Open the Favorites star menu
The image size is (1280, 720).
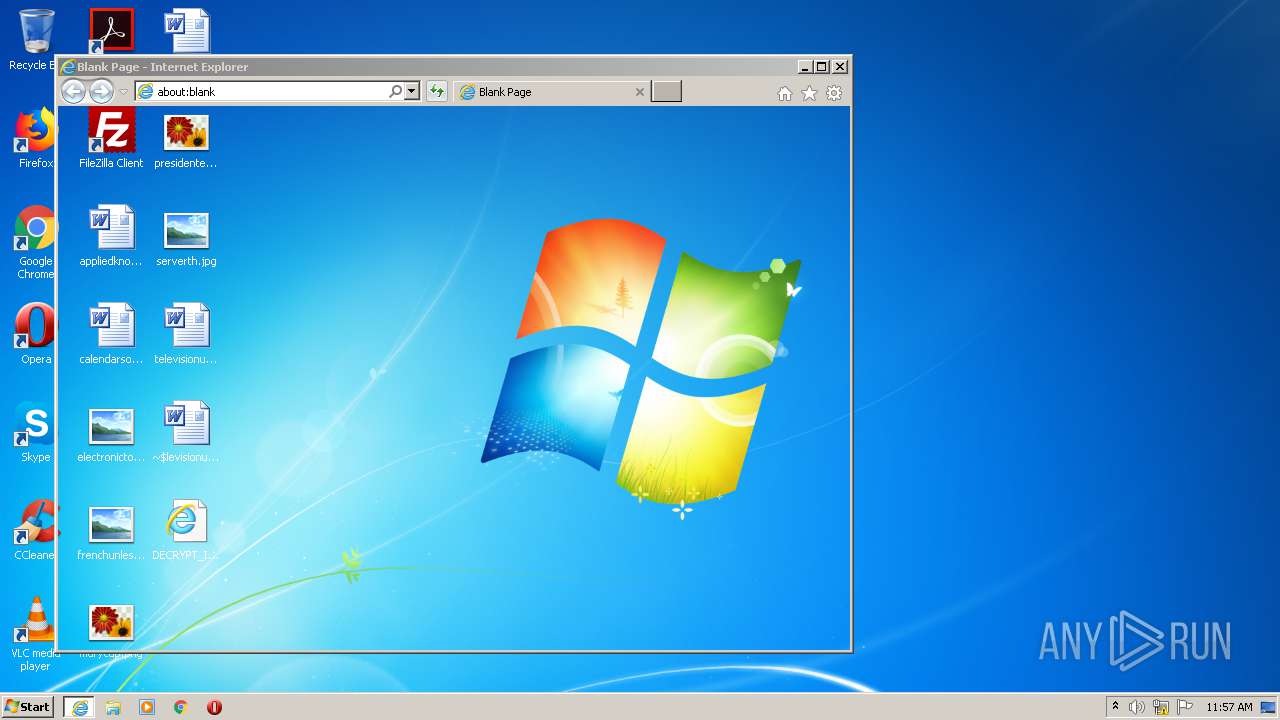809,93
